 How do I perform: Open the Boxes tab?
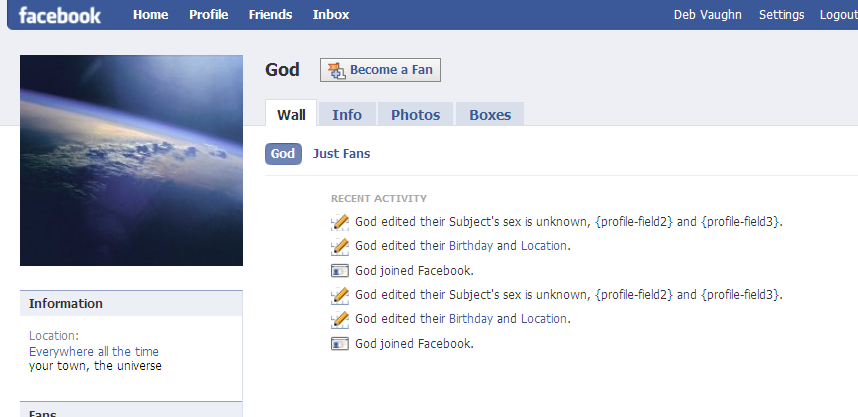[490, 115]
